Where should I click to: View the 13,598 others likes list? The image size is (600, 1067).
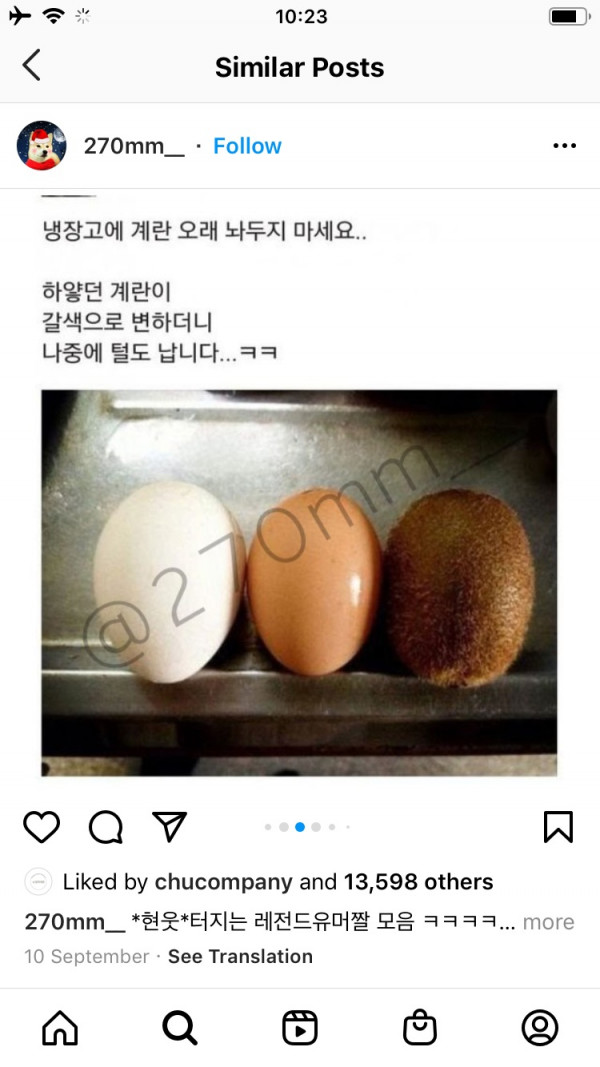418,882
